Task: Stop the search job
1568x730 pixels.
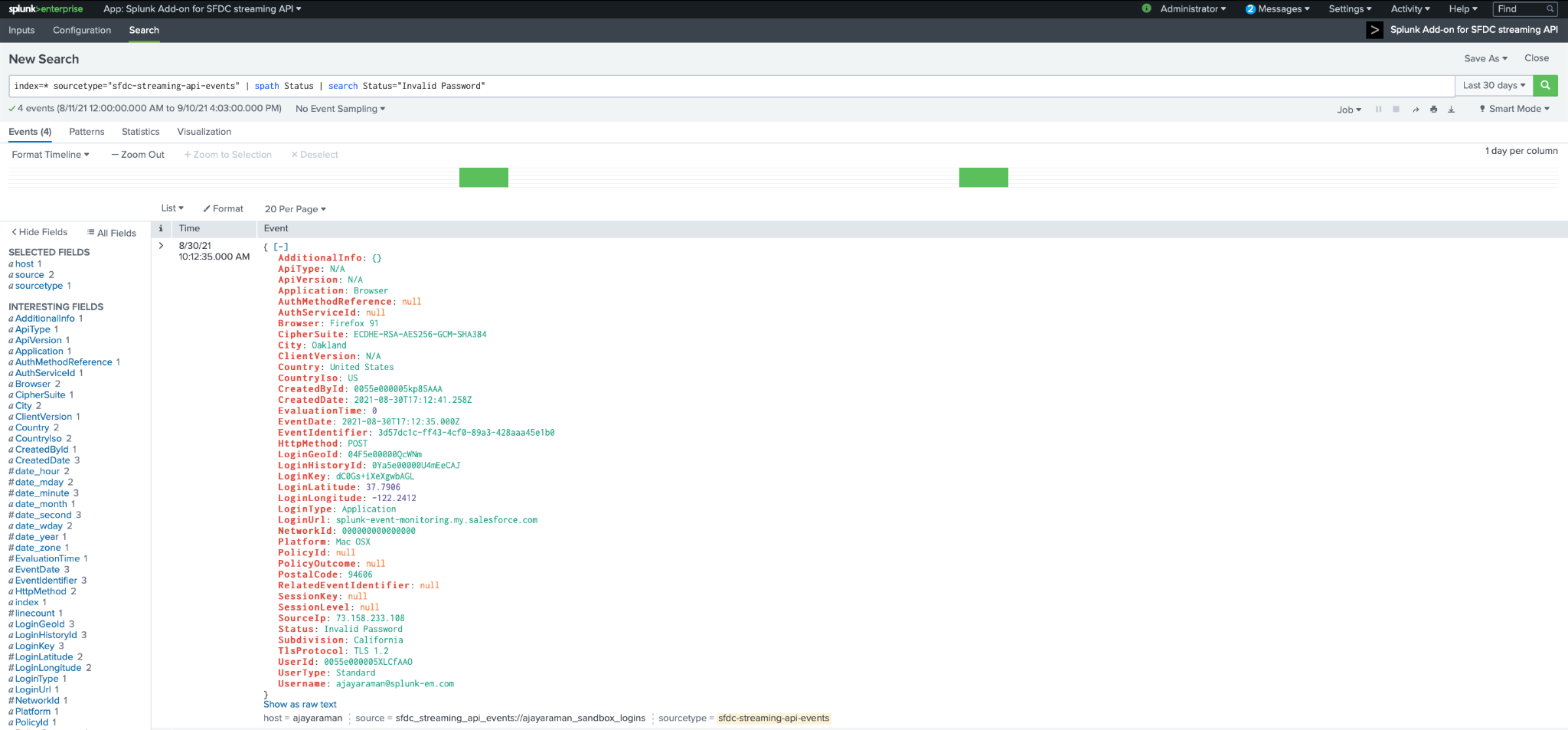Action: tap(1396, 109)
